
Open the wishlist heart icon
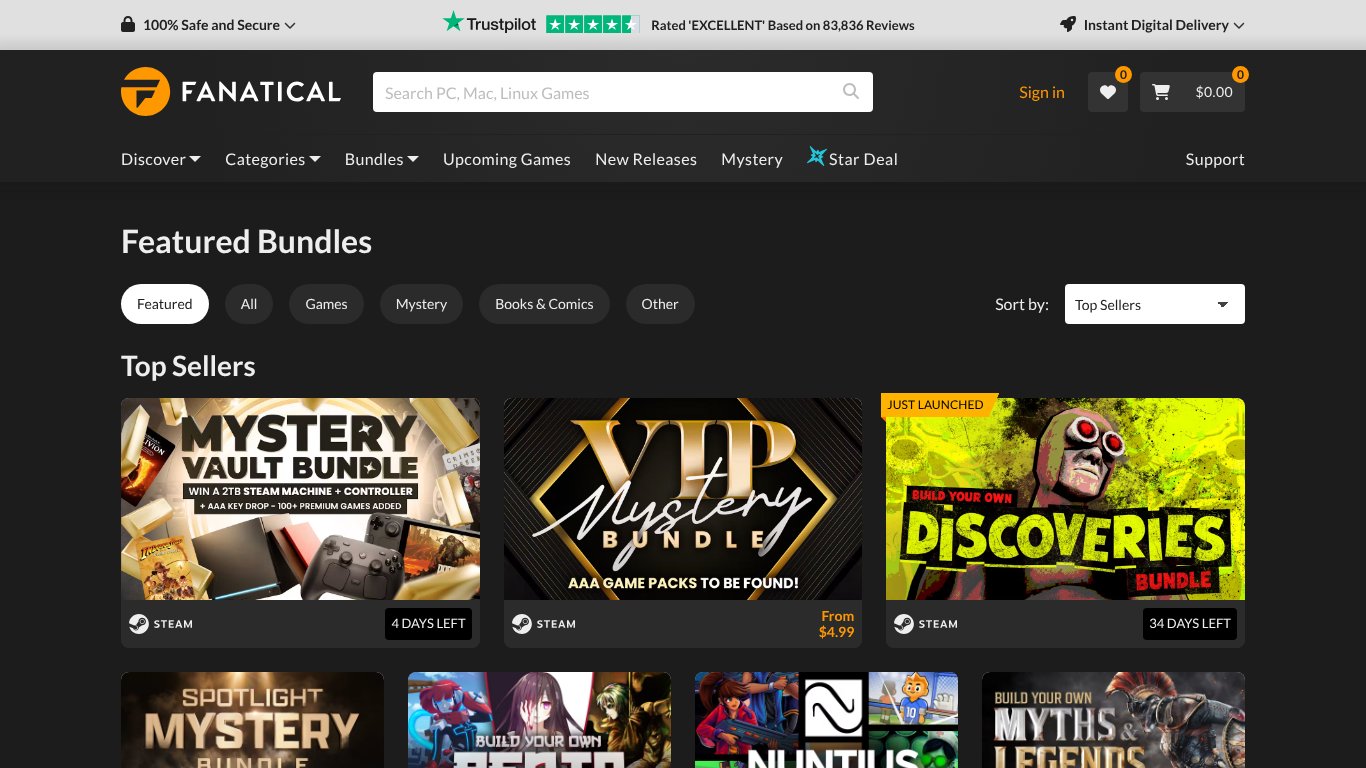coord(1108,92)
